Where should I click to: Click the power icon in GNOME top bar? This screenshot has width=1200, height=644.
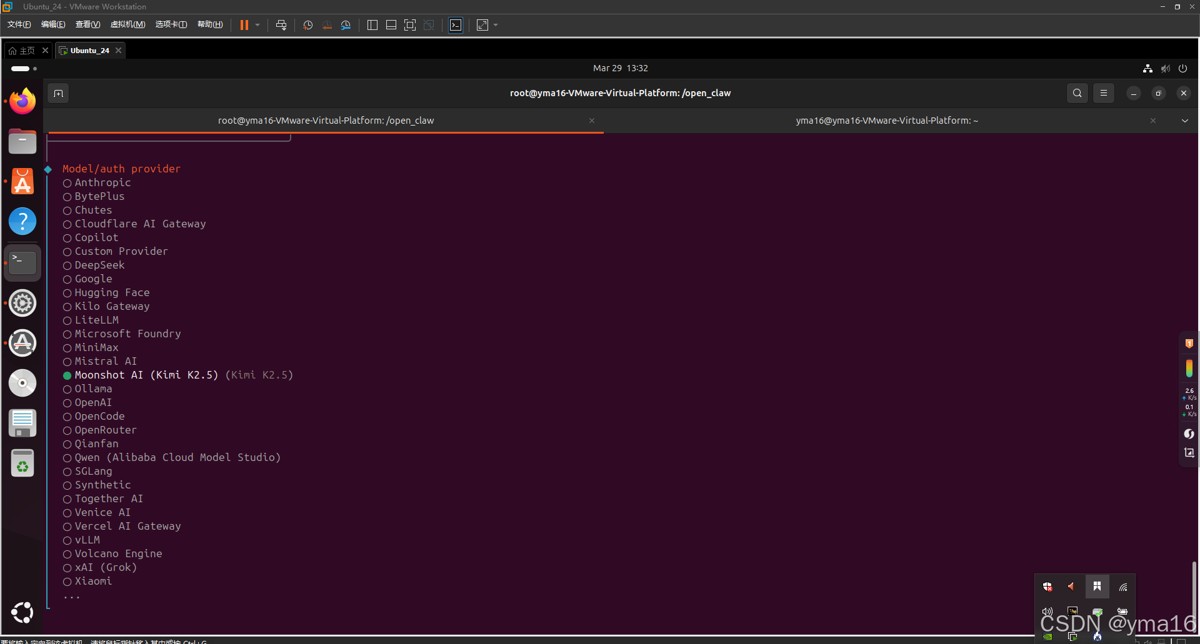1184,68
